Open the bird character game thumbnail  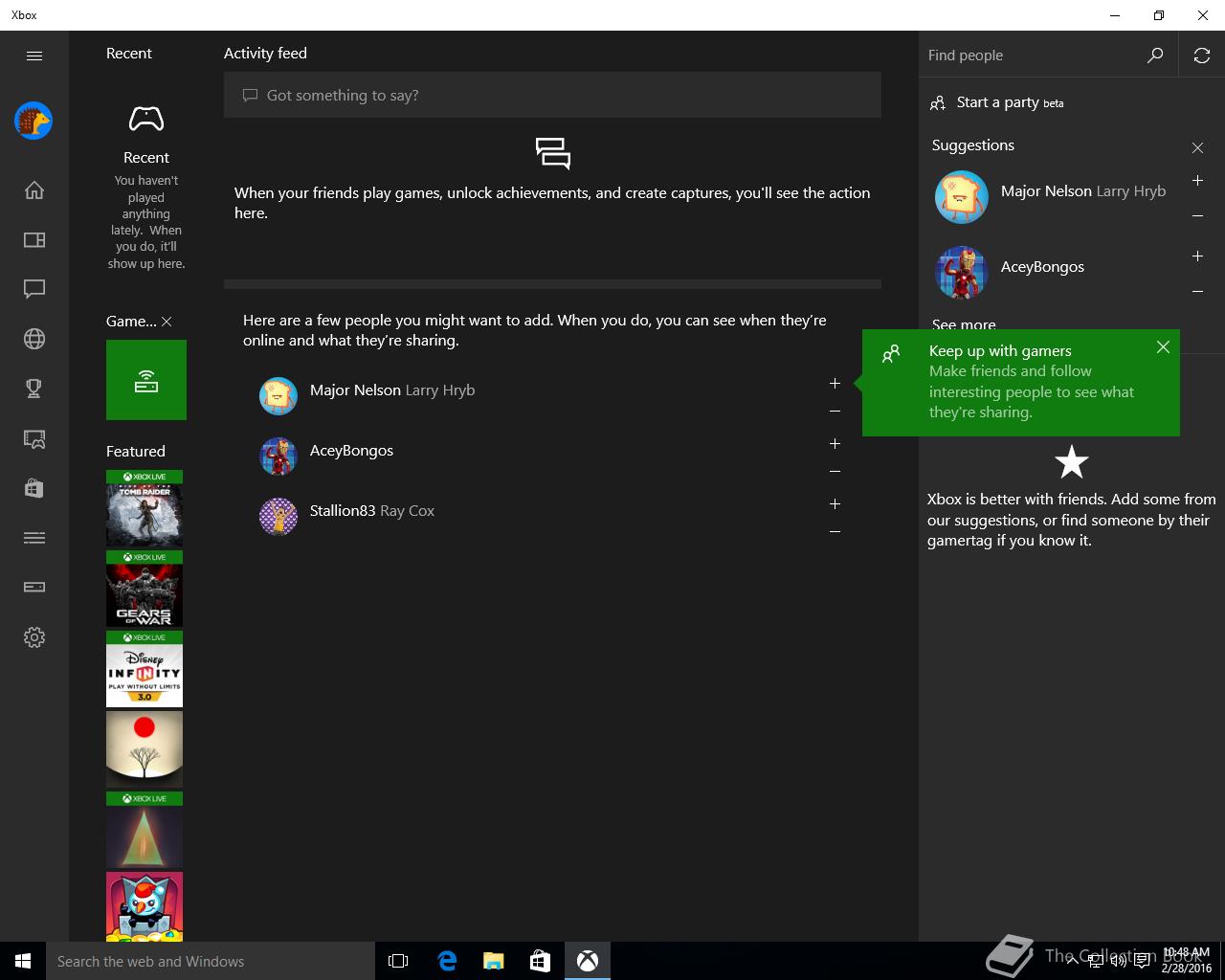pyautogui.click(x=145, y=906)
